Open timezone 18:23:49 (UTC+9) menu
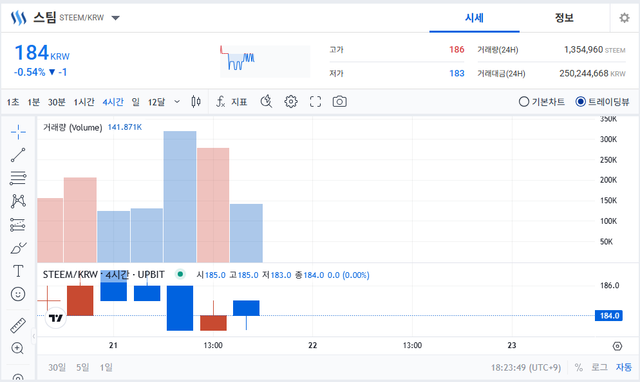This screenshot has width=640, height=382. click(x=526, y=368)
